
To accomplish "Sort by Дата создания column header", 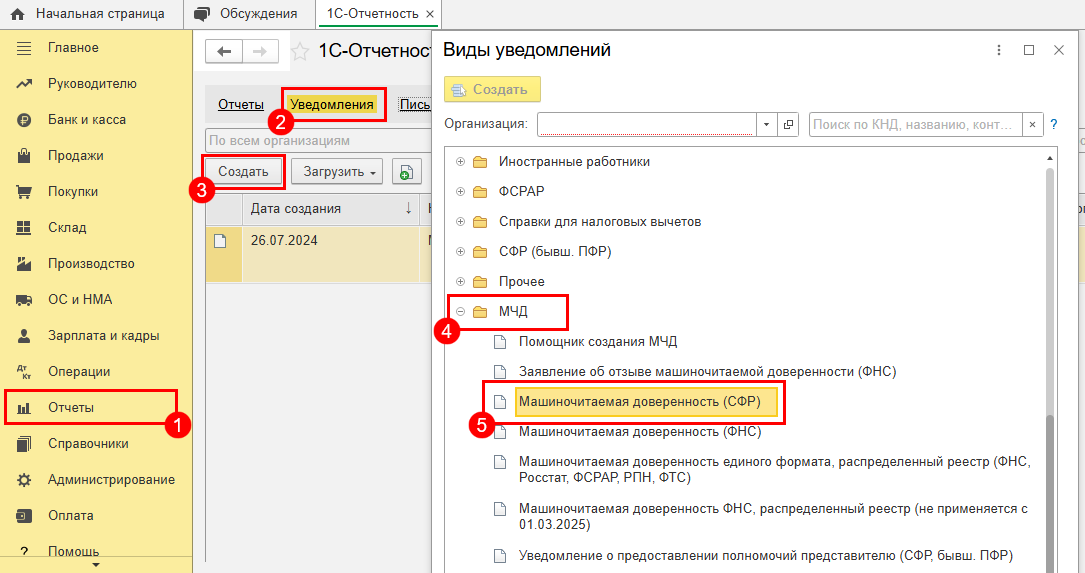I will pyautogui.click(x=331, y=209).
